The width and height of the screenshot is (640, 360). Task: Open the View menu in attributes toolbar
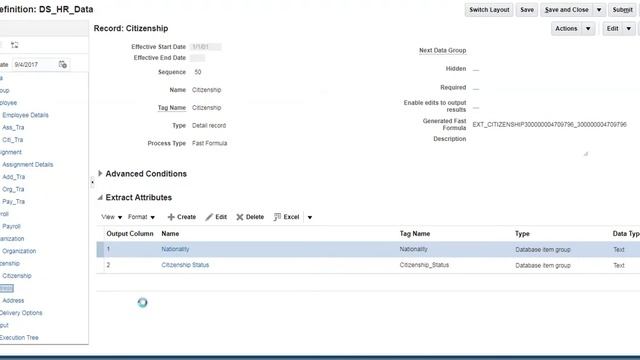coord(111,217)
